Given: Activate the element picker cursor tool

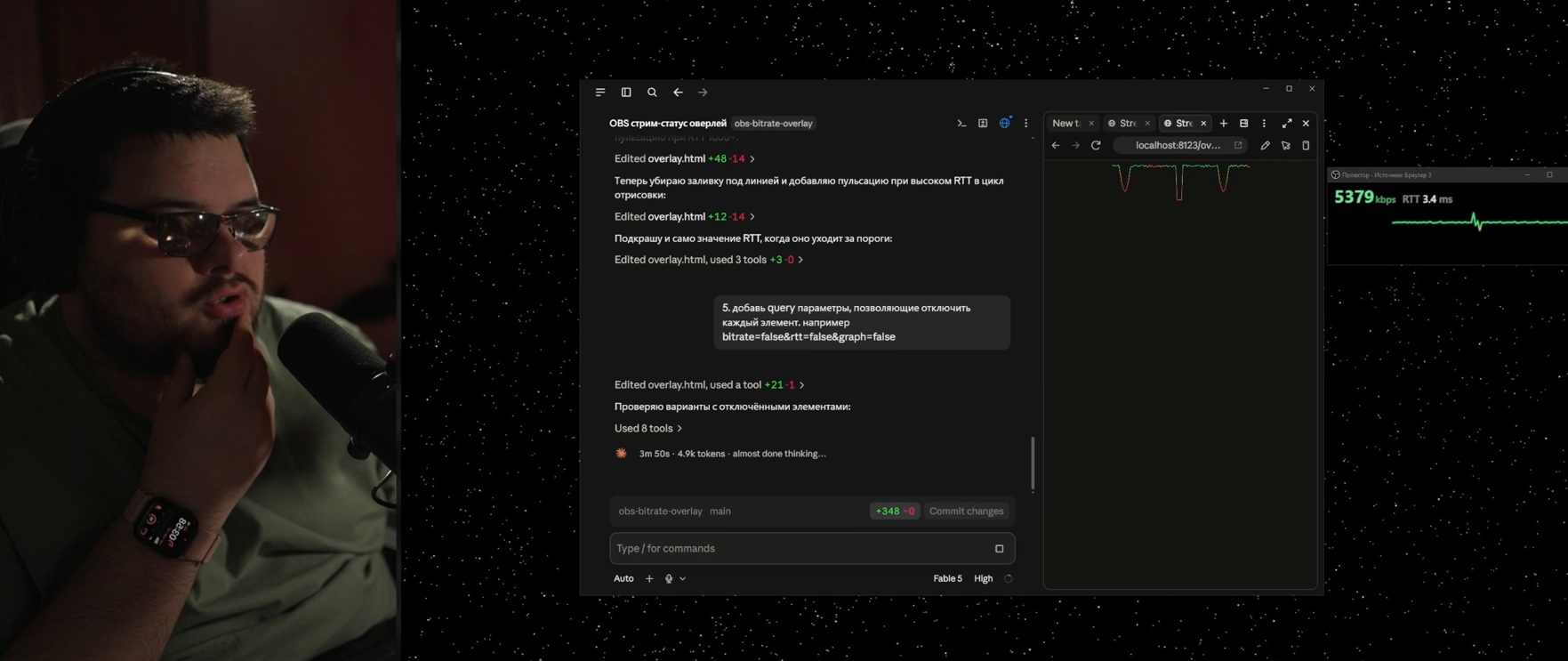Looking at the screenshot, I should coord(1285,146).
